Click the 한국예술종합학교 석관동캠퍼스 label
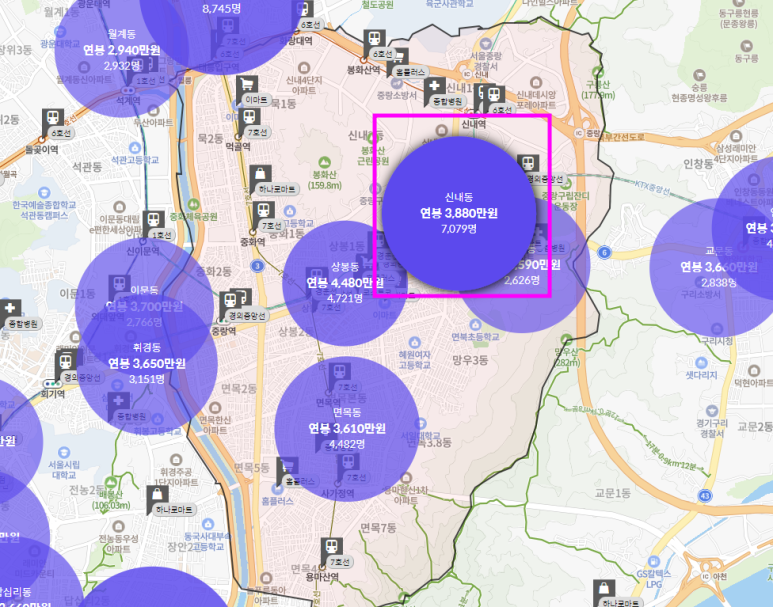This screenshot has width=773, height=607. (45, 210)
